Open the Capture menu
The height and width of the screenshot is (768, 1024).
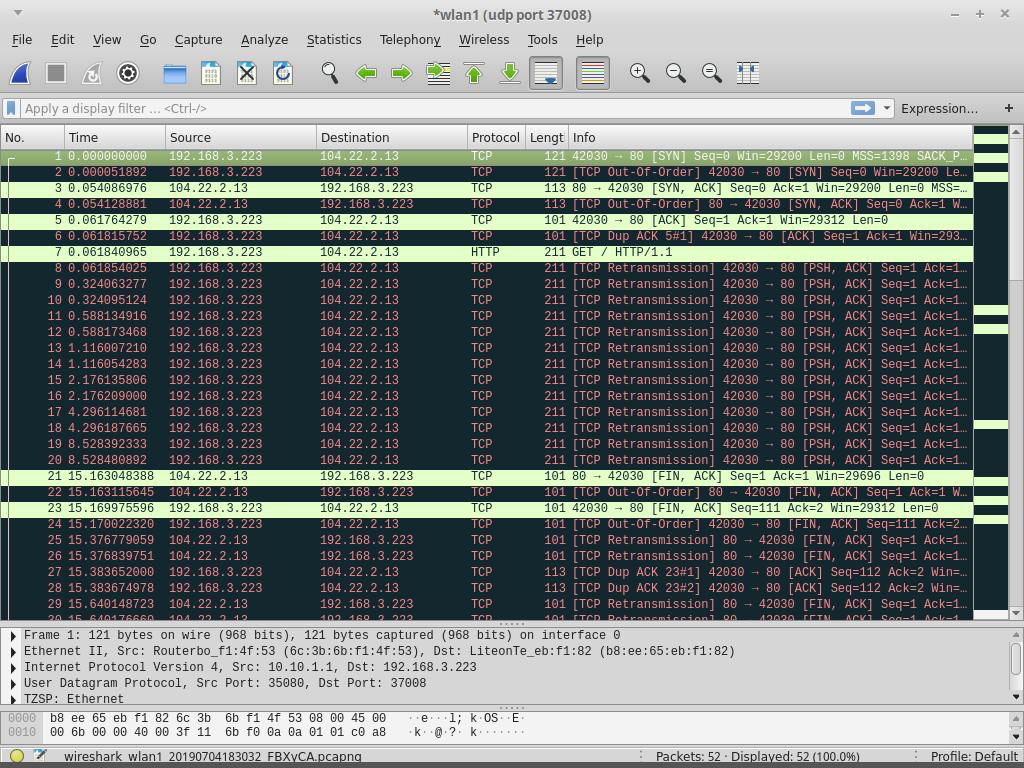coord(199,40)
